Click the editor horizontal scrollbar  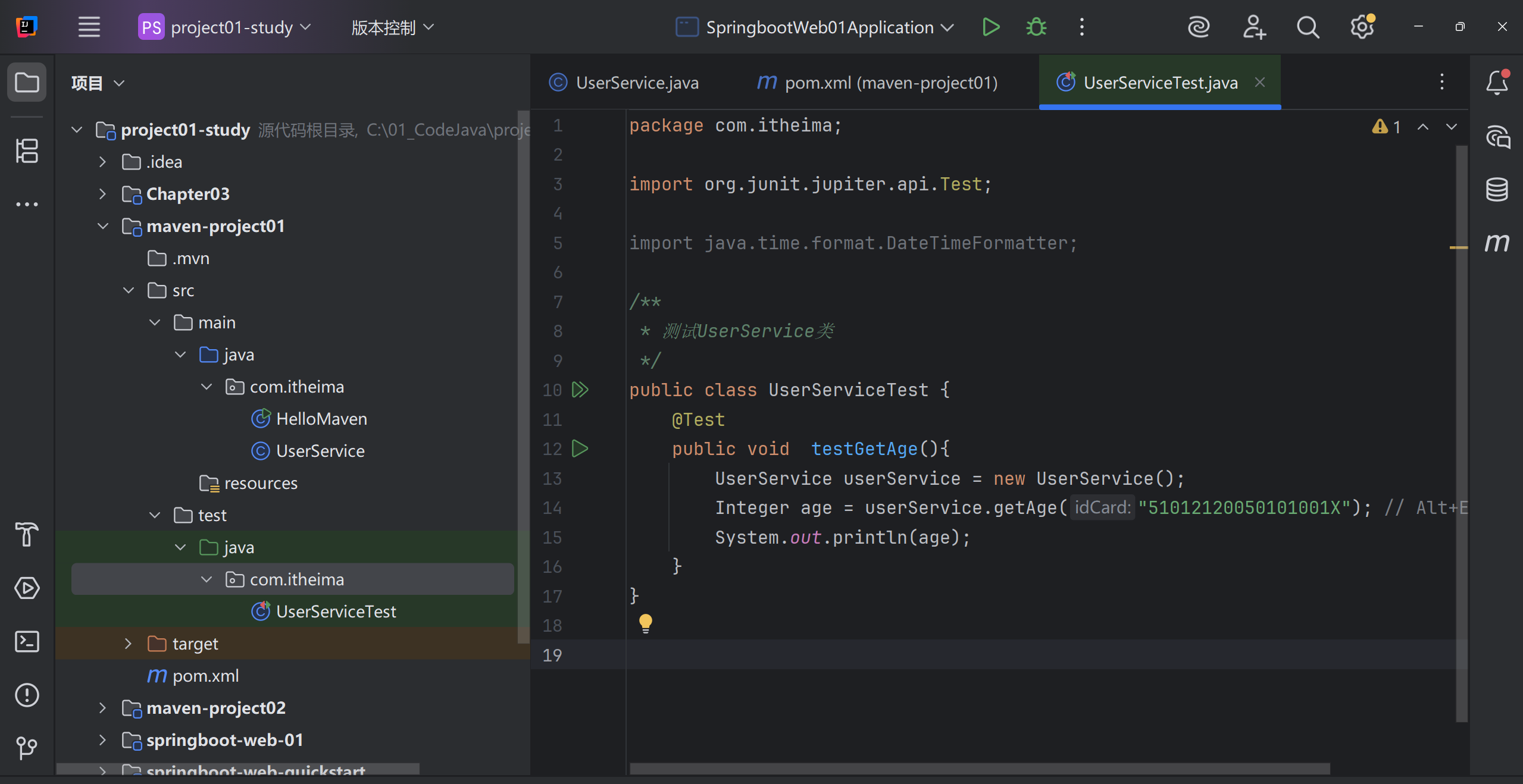click(979, 769)
